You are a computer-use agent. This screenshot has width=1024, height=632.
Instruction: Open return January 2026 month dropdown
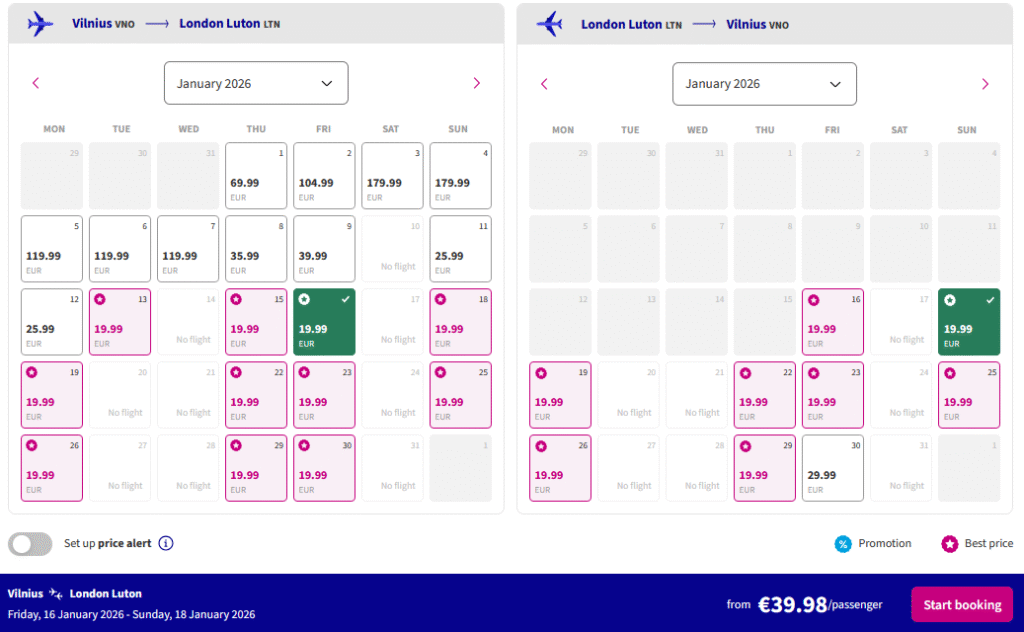764,84
